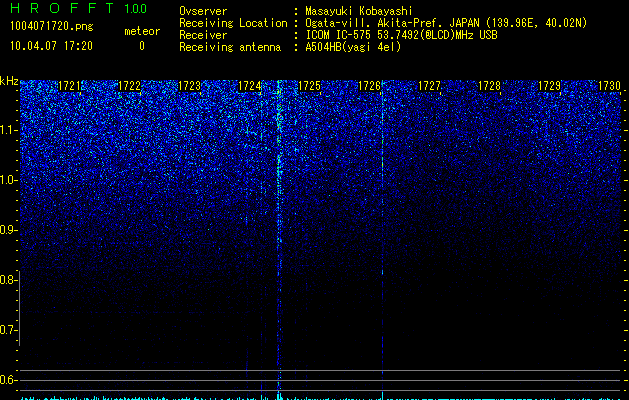Click the 1.1 kHz axis label

(x=8, y=130)
